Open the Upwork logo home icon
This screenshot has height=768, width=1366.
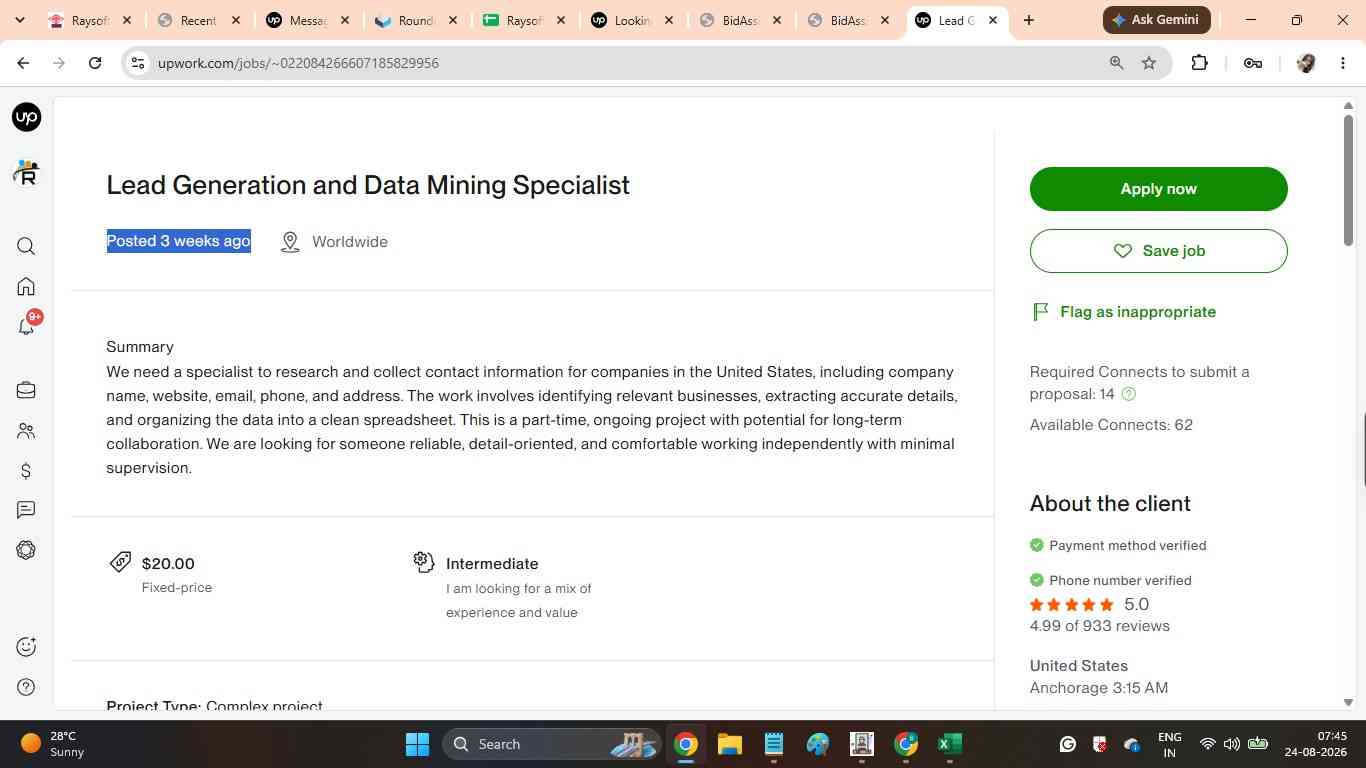(27, 117)
